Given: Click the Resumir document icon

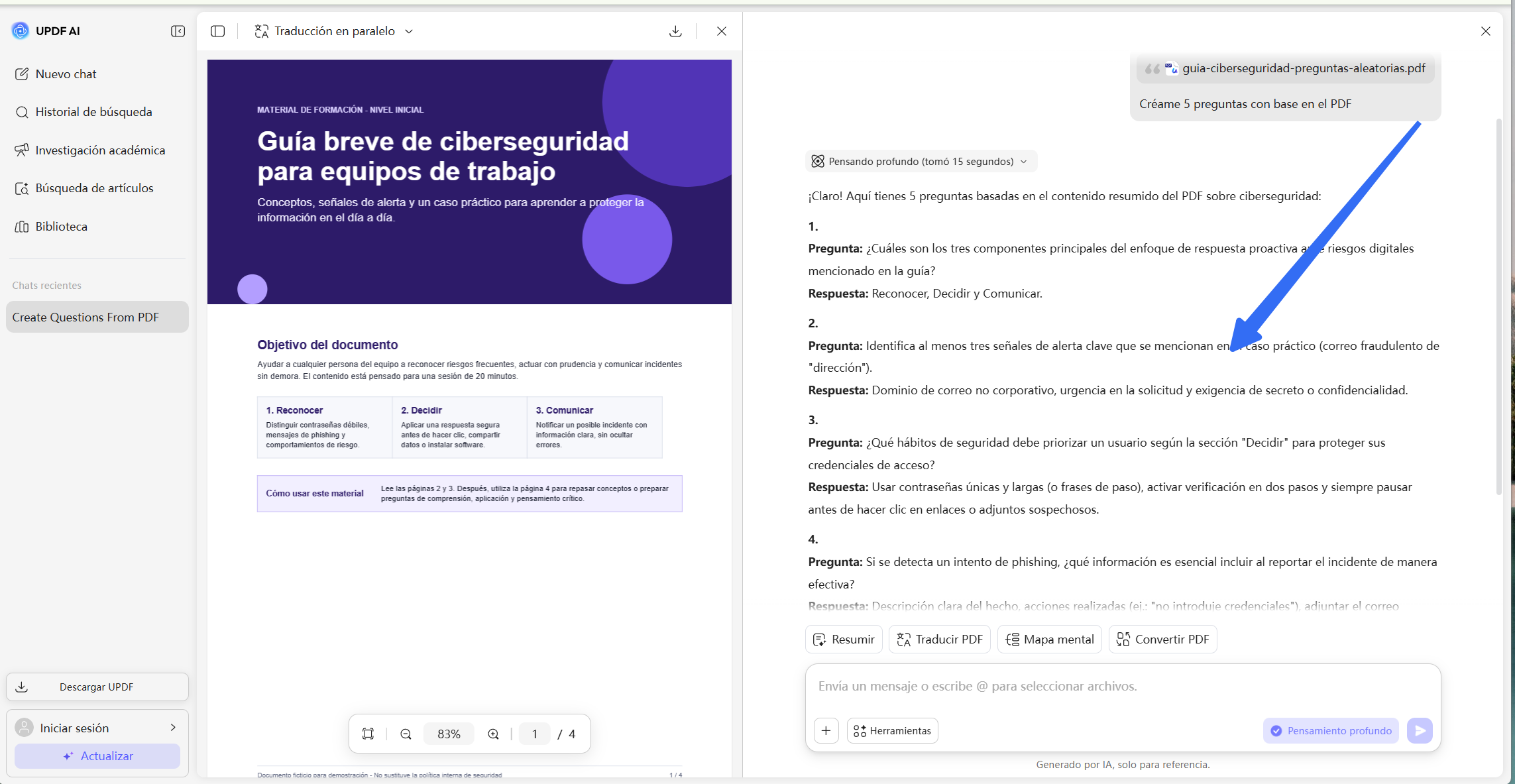Looking at the screenshot, I should pos(820,640).
